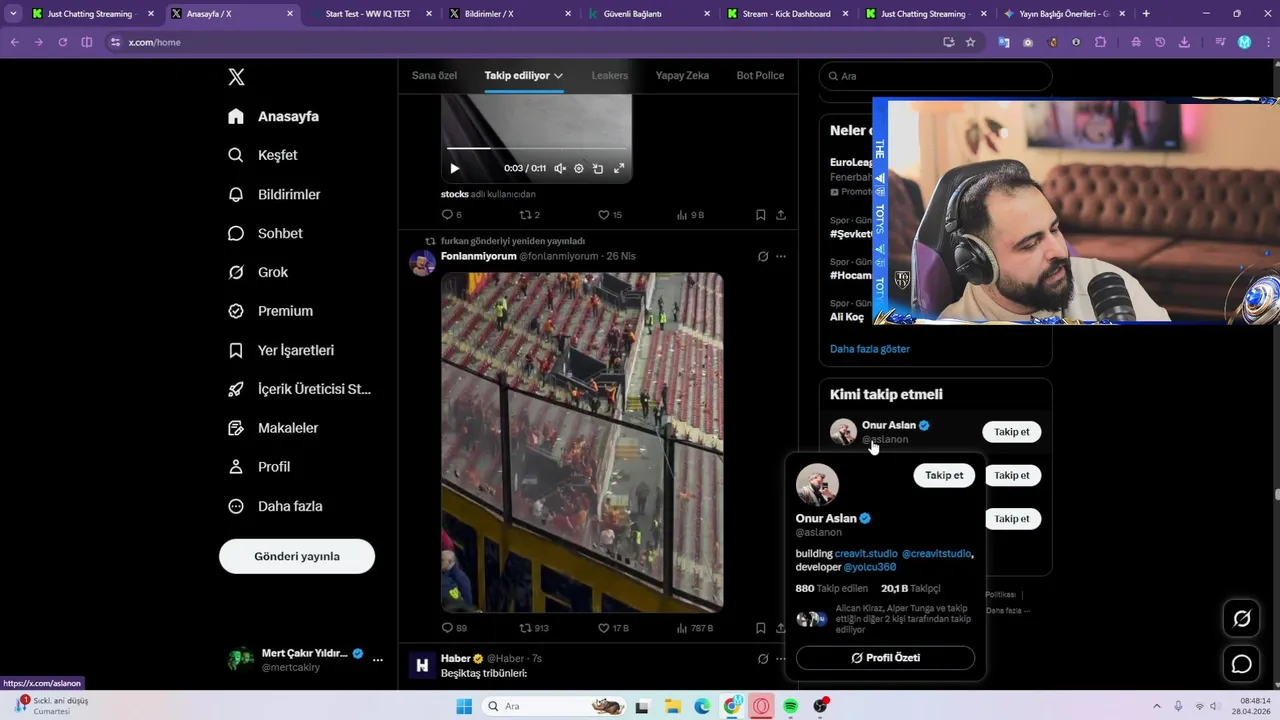Open Keşfet in the sidebar
The width and height of the screenshot is (1280, 720).
click(263, 155)
